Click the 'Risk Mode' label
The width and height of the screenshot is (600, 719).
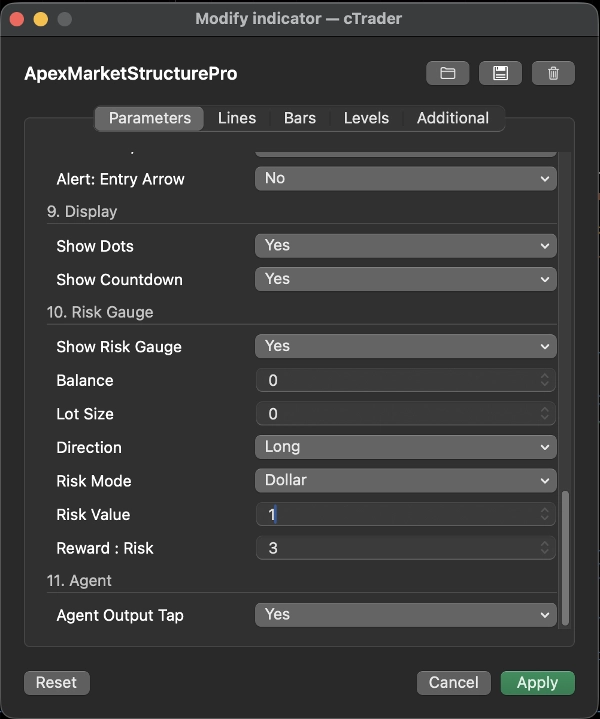click(94, 481)
